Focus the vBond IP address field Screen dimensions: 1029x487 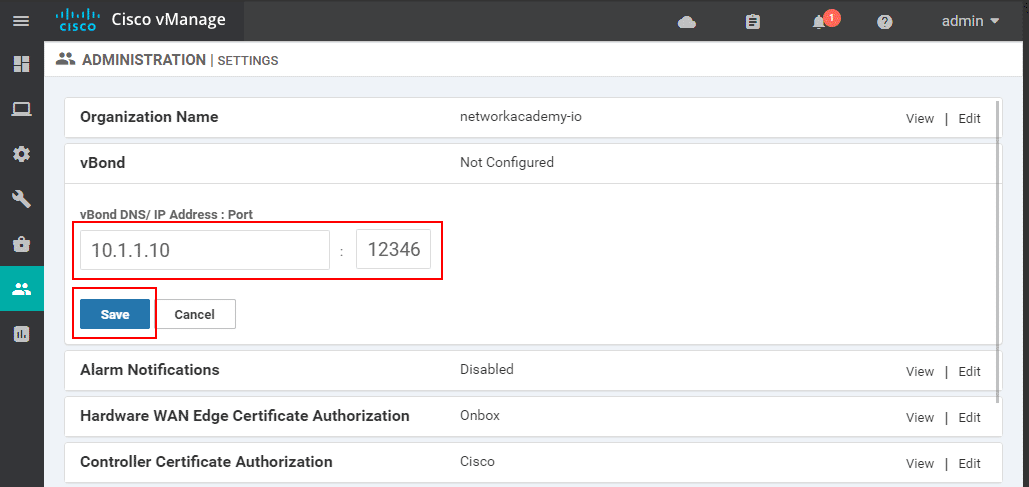click(205, 249)
